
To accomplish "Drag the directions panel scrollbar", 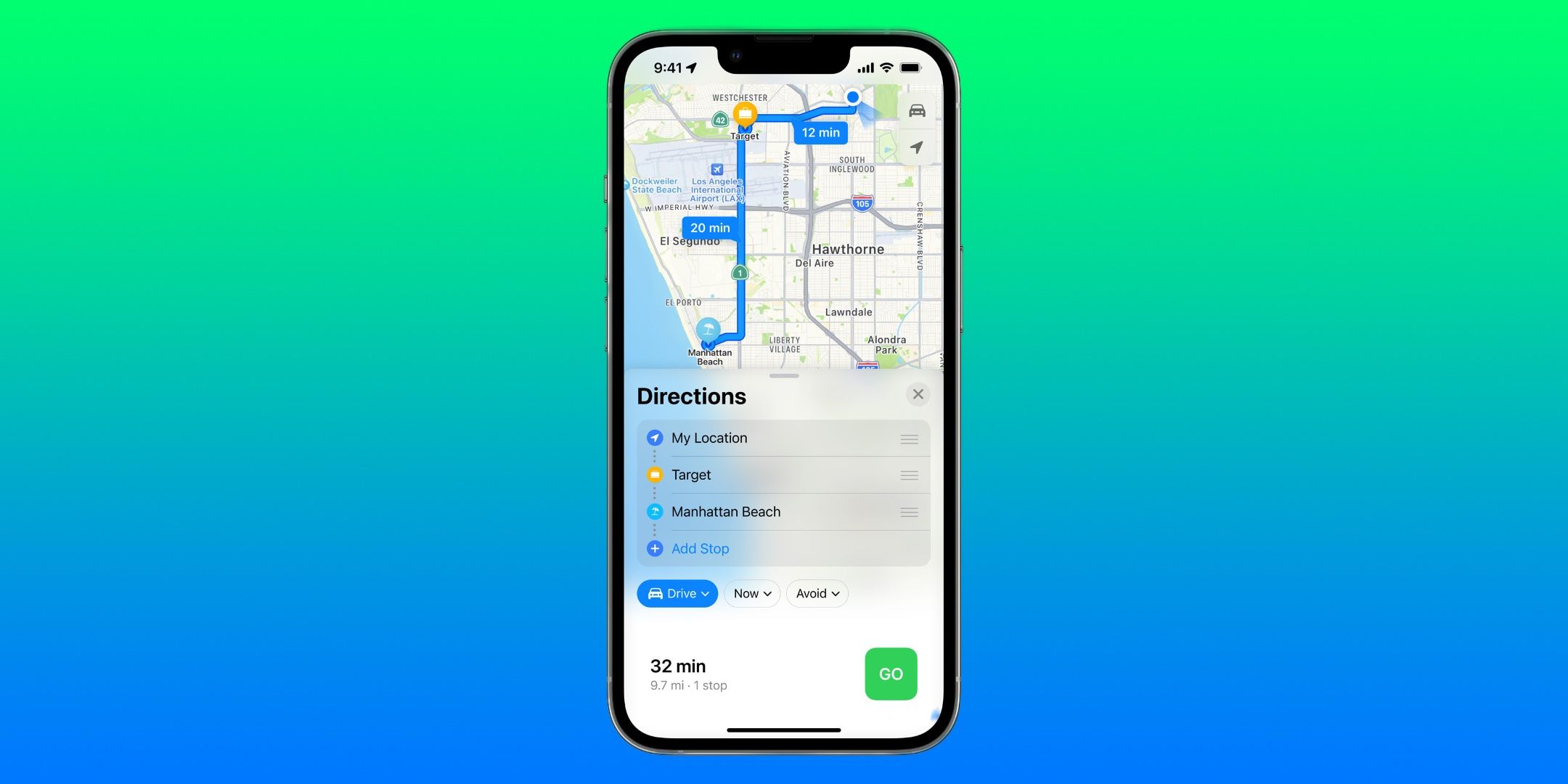I will pos(784,376).
